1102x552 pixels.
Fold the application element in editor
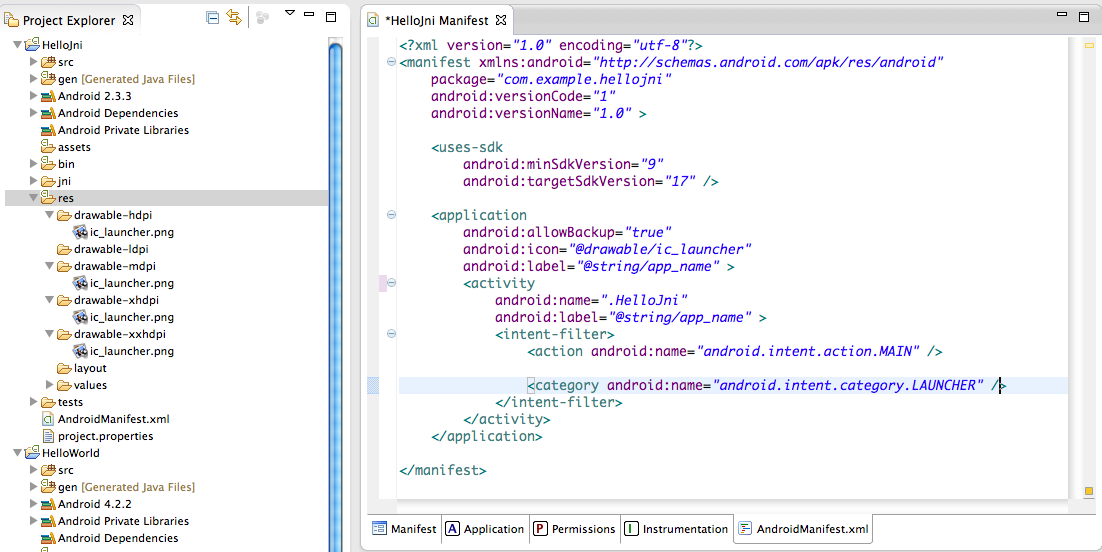click(391, 215)
